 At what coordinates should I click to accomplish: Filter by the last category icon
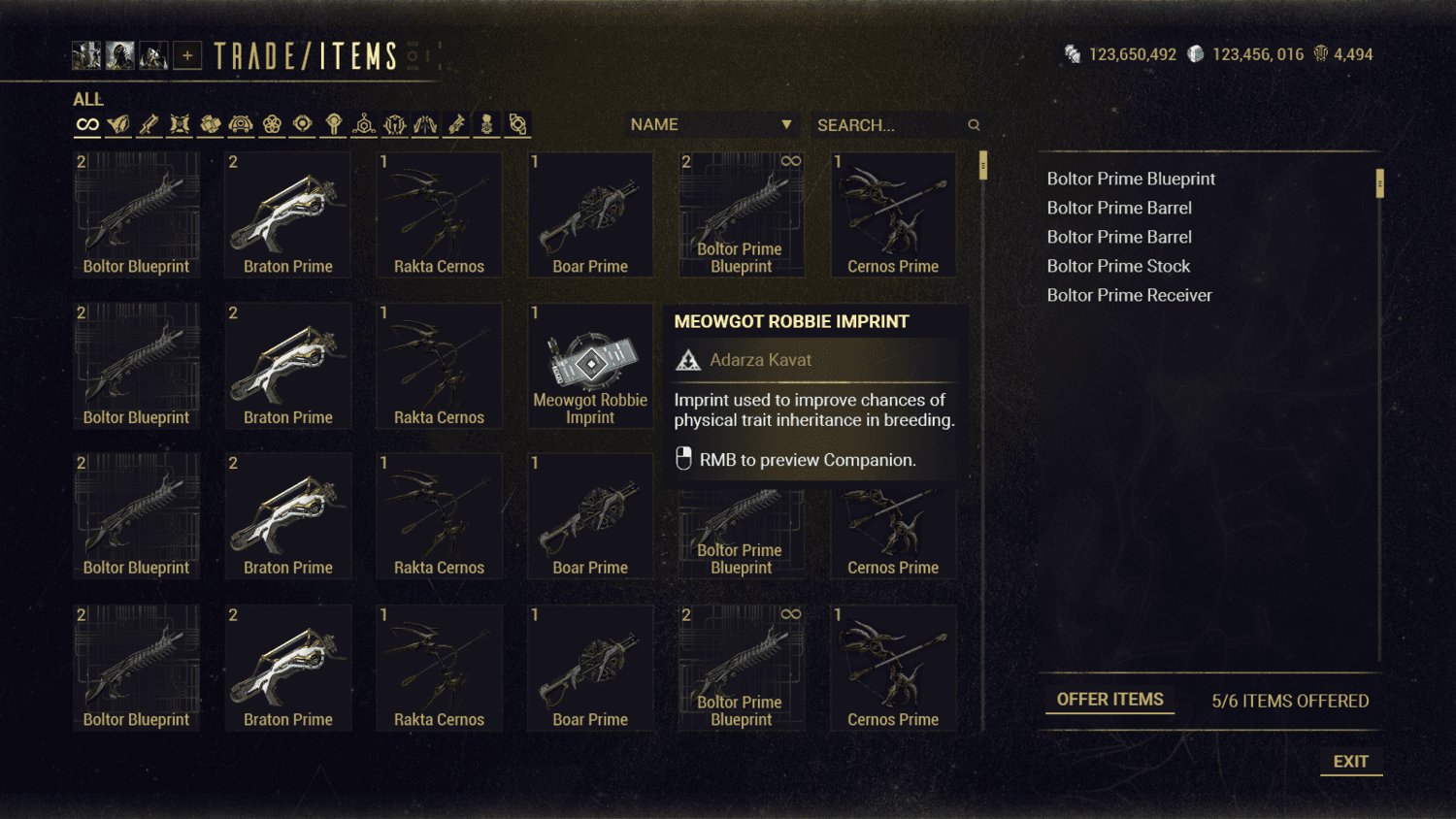coord(517,124)
